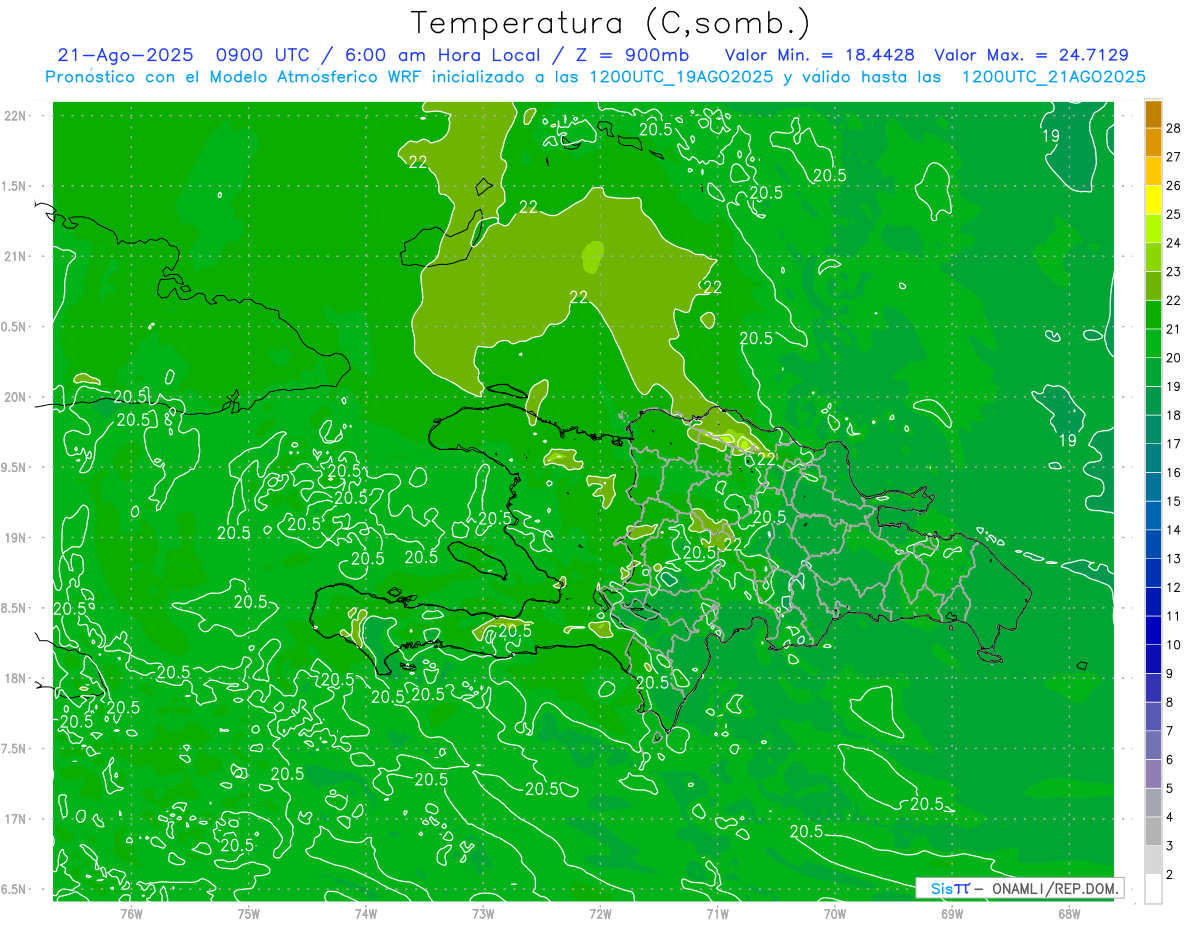
Task: Select the "1200UTC_21AGO2025" valid-until time
Action: click(x=1053, y=77)
